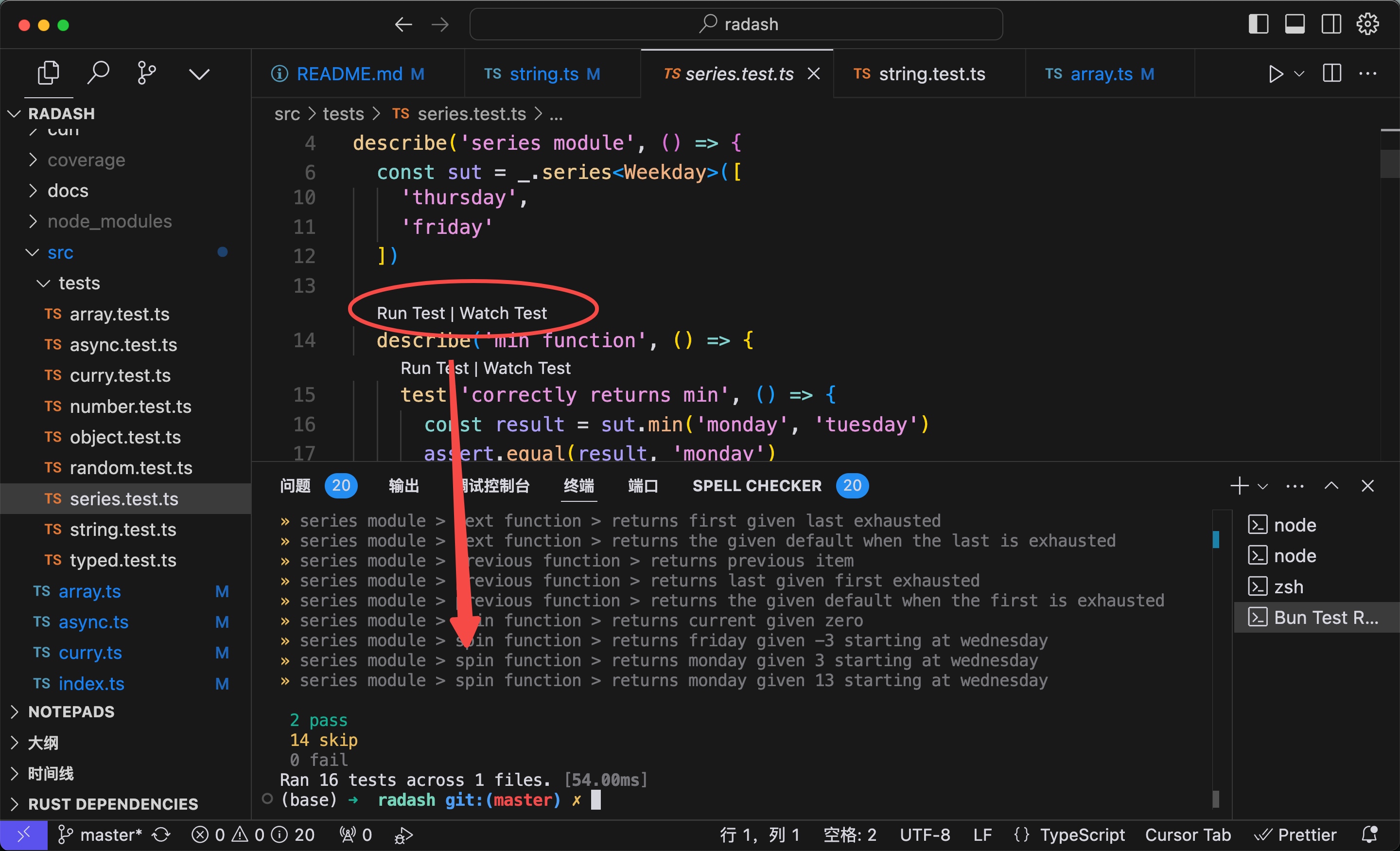
Task: Expand the NOTEPADS section
Action: pyautogui.click(x=71, y=711)
